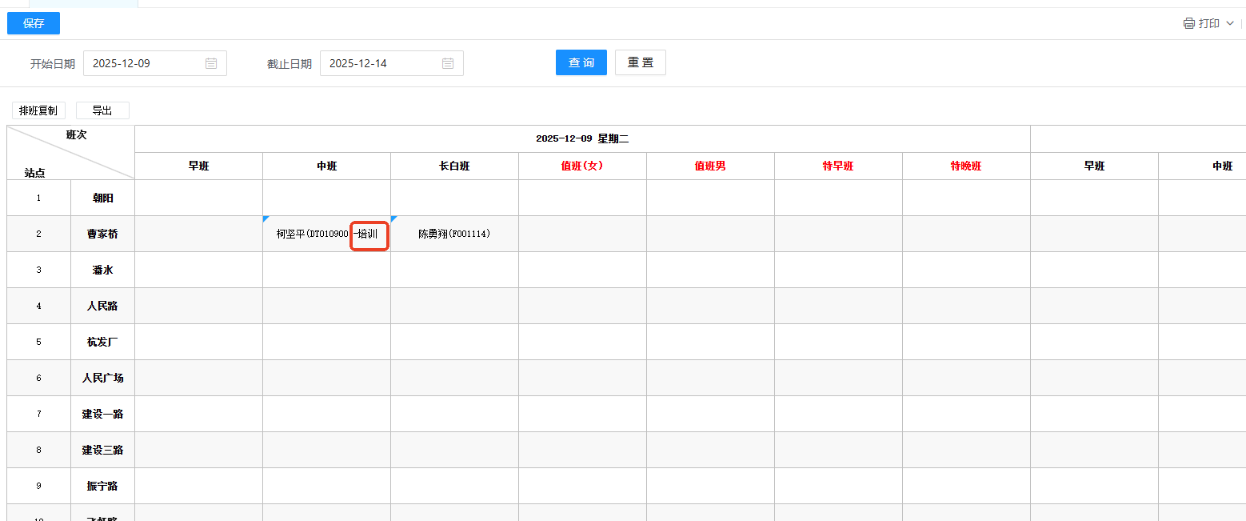Click the 排班复制 button

point(38,111)
